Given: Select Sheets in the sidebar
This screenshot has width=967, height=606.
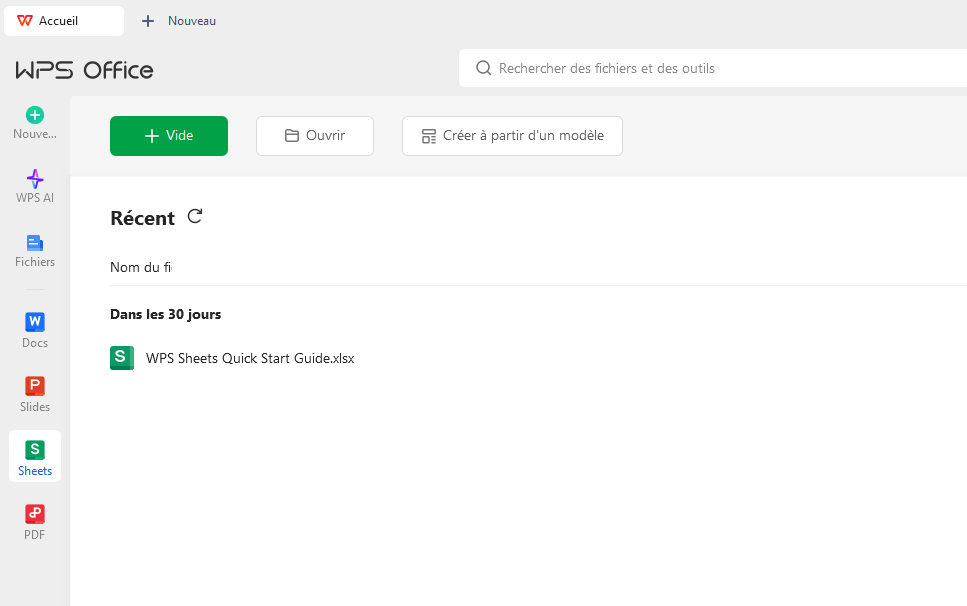Looking at the screenshot, I should point(35,456).
